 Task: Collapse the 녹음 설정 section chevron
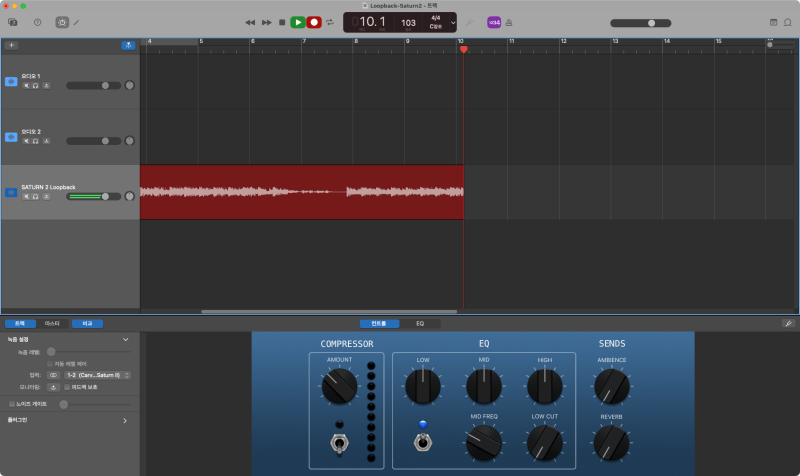coord(126,340)
